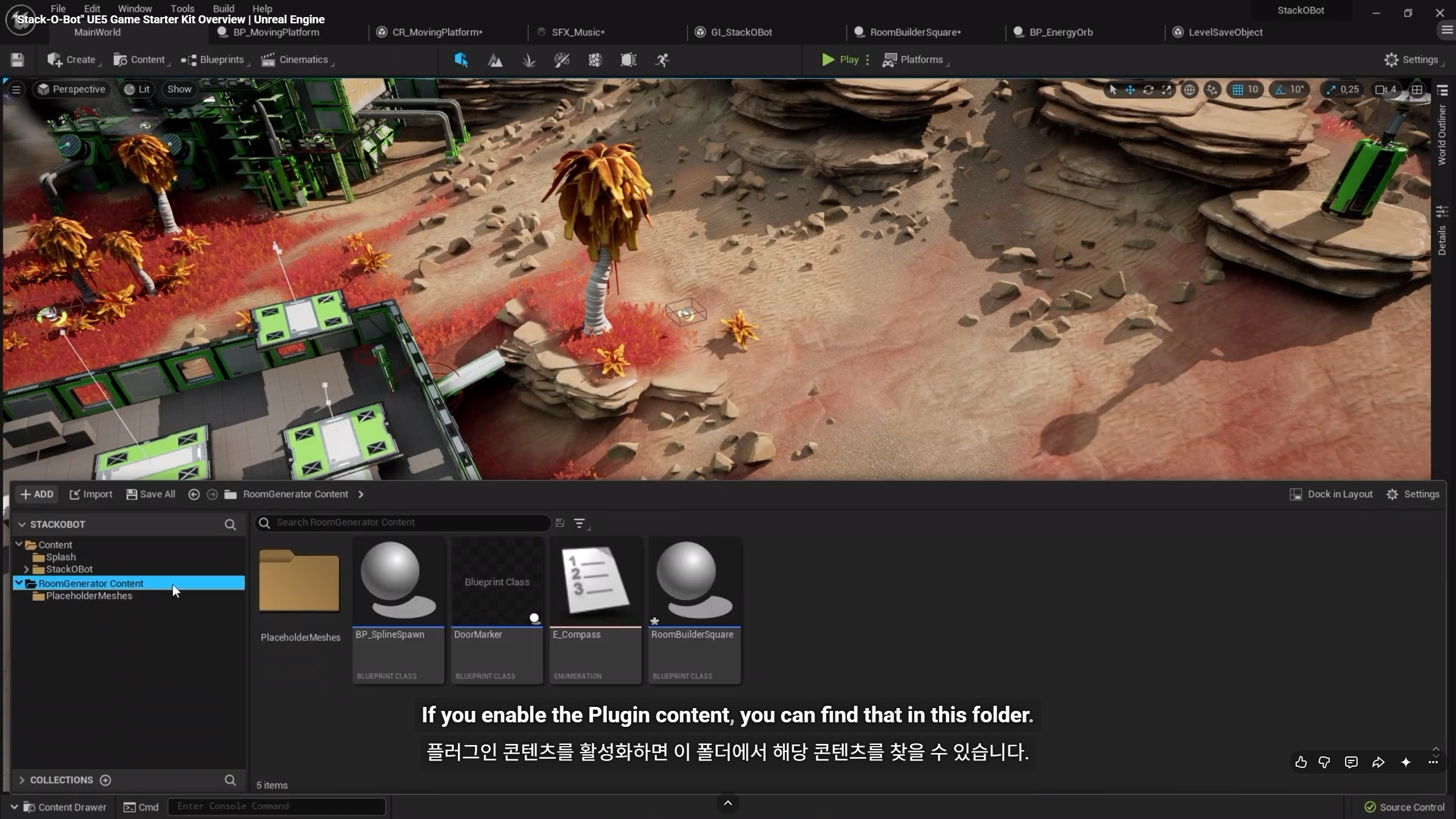This screenshot has width=1456, height=819.
Task: Click the video like thumbs-up icon
Action: point(1301,762)
